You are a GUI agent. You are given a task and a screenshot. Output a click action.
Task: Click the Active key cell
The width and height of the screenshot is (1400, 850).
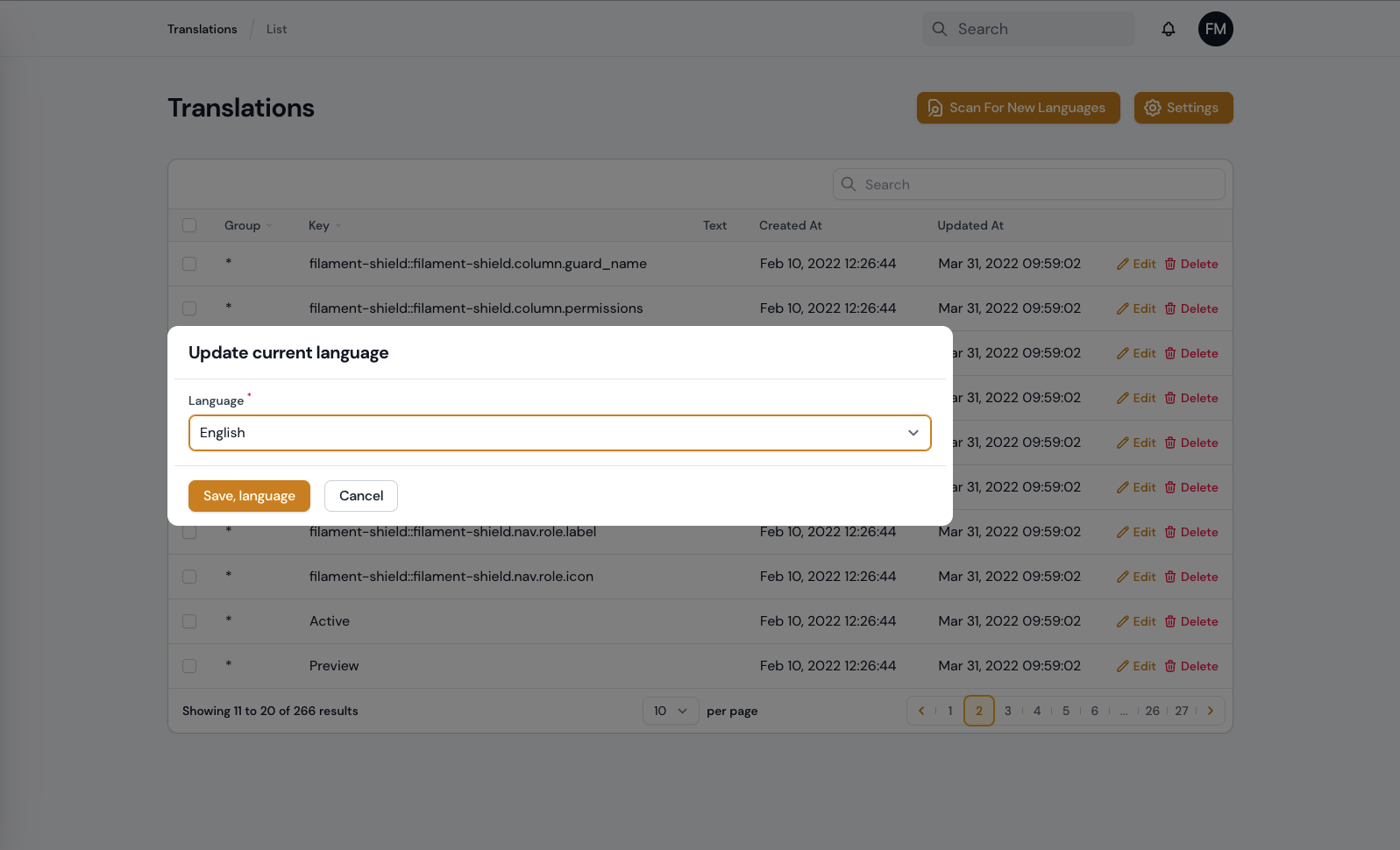tap(330, 621)
